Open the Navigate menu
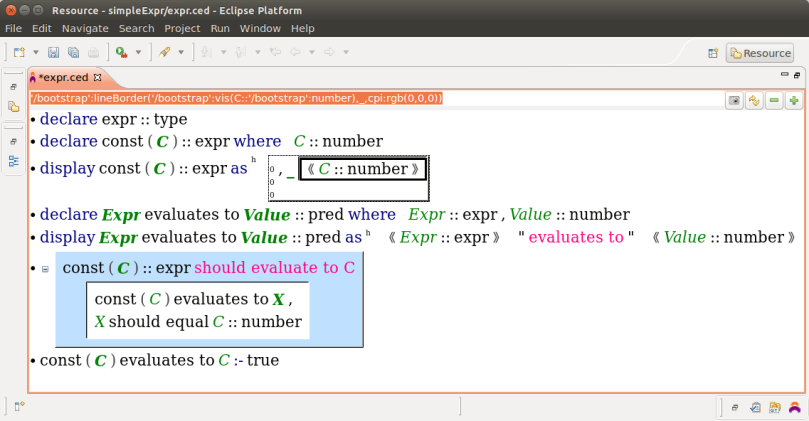Image resolution: width=809 pixels, height=421 pixels. (85, 29)
